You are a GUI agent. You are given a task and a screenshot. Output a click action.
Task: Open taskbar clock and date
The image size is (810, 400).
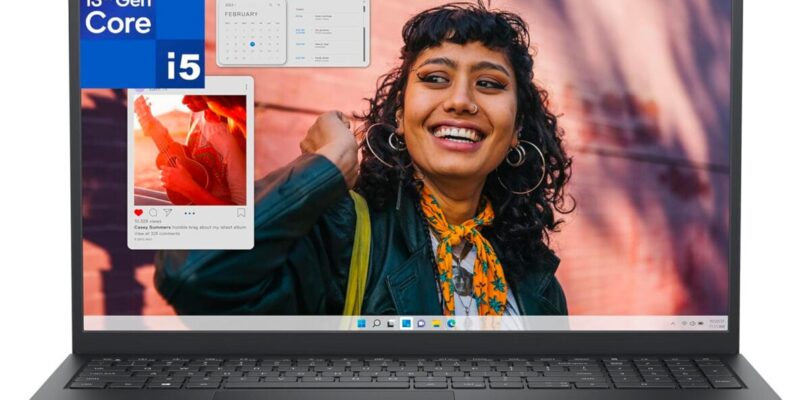pyautogui.click(x=717, y=324)
